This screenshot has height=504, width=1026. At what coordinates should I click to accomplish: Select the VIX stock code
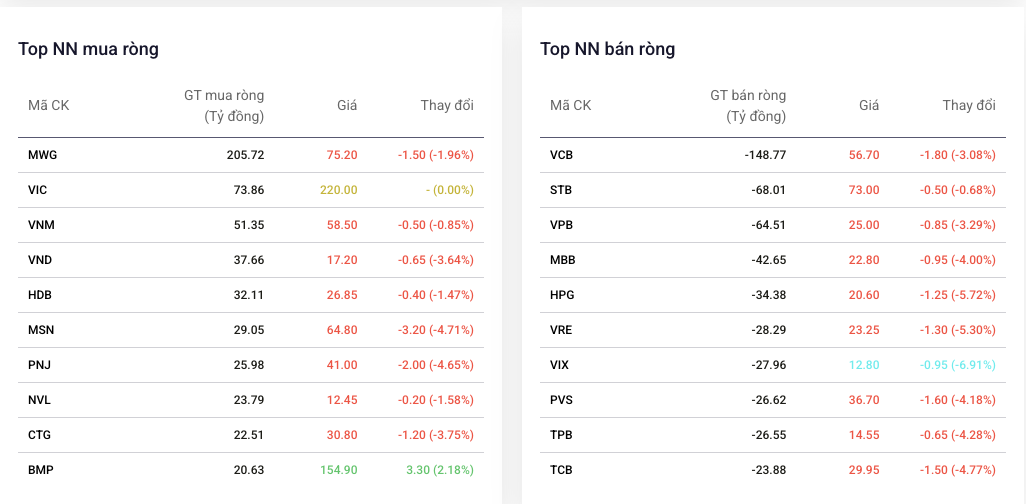pos(559,365)
